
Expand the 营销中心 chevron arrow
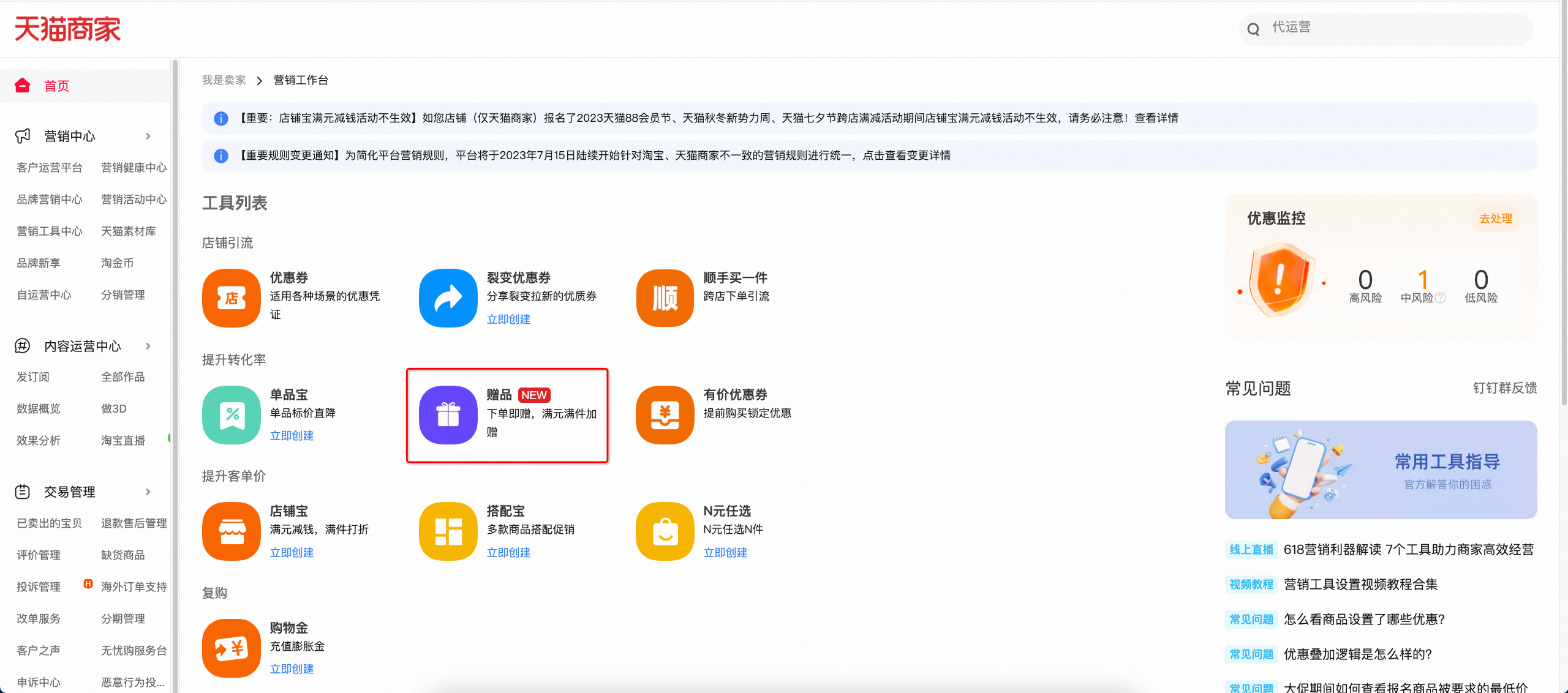click(148, 136)
